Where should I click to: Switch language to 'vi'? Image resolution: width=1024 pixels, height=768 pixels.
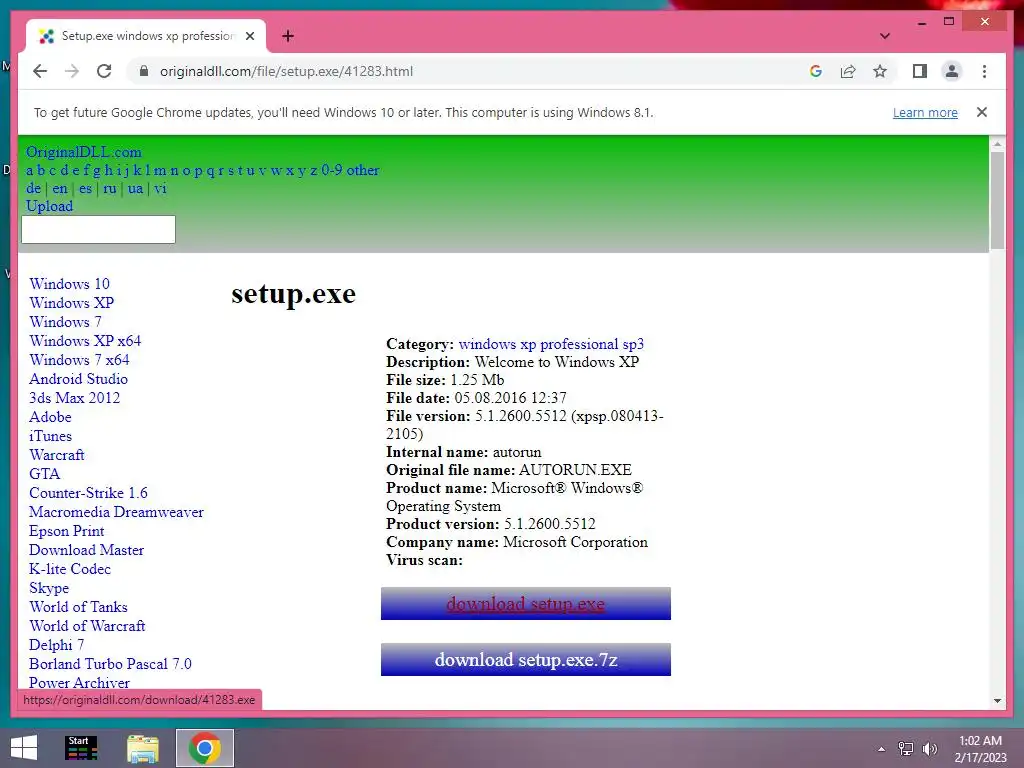coord(160,189)
